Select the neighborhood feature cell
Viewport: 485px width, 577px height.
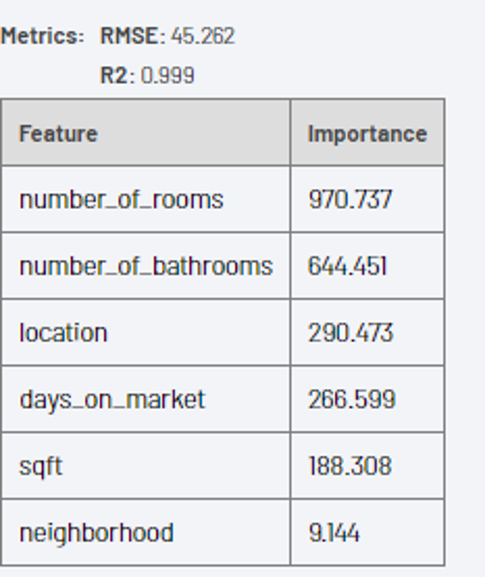(x=146, y=532)
